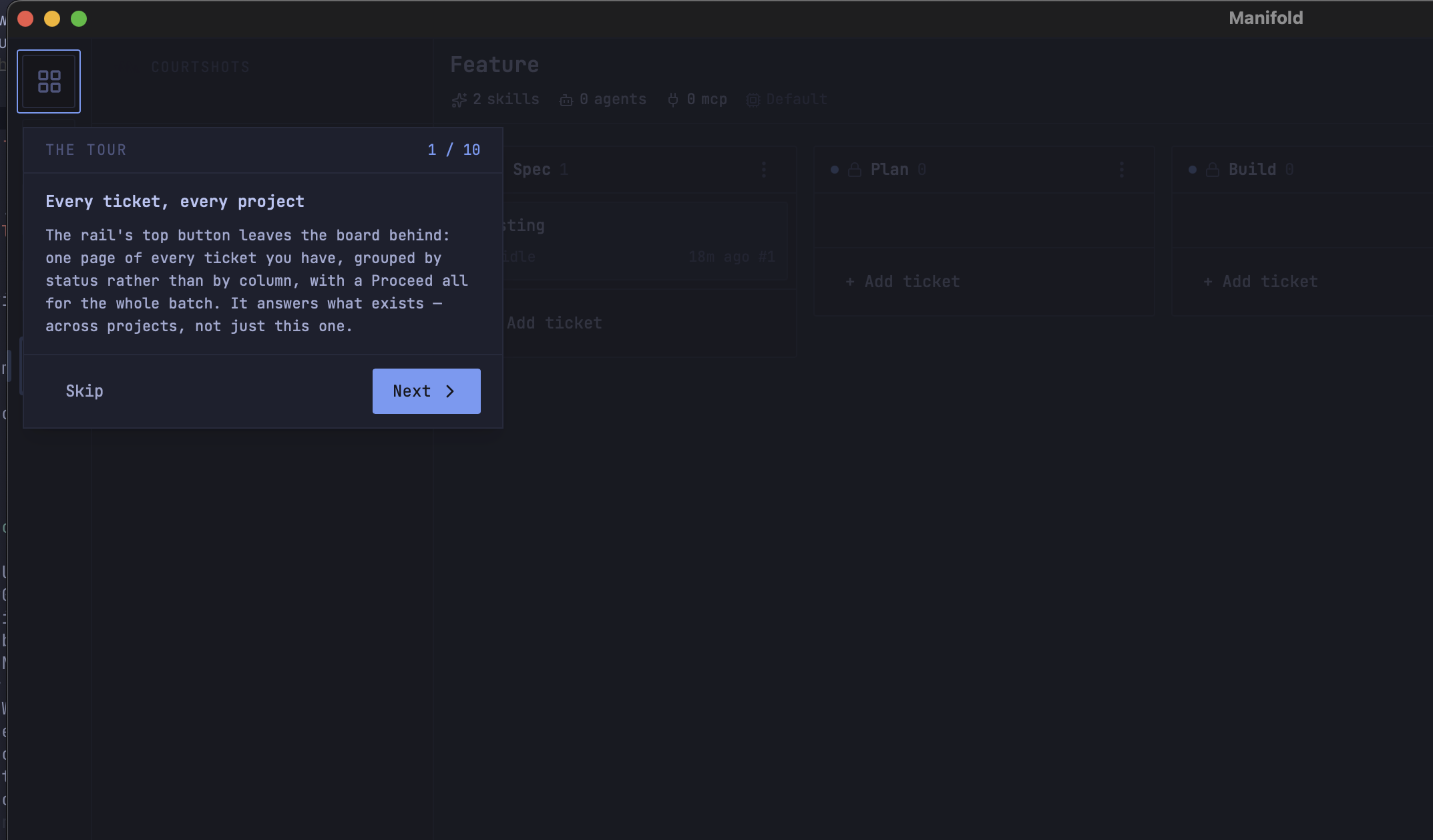Viewport: 1433px width, 840px height.
Task: Click the '18m ago' timestamp on ticket
Action: pyautogui.click(x=719, y=257)
